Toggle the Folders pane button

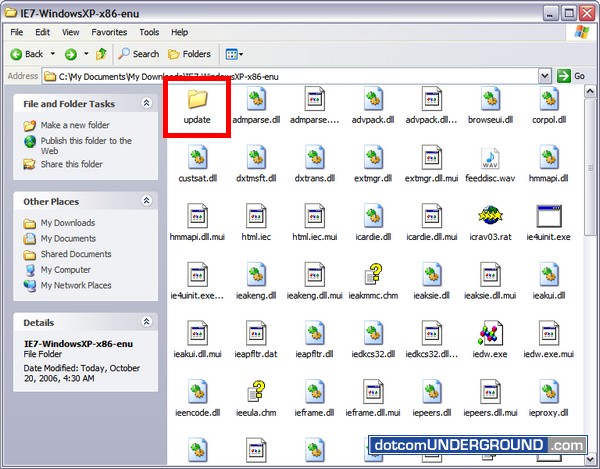coord(189,54)
